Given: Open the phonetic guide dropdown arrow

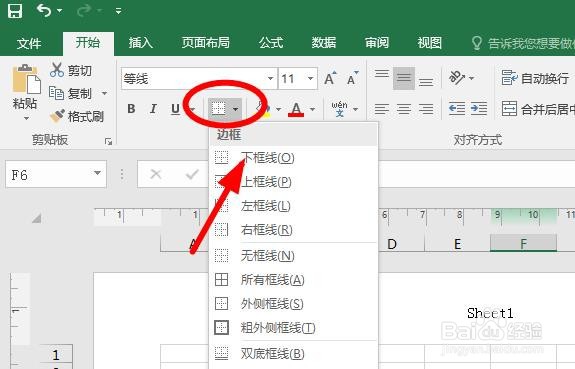Looking at the screenshot, I should click(355, 109).
